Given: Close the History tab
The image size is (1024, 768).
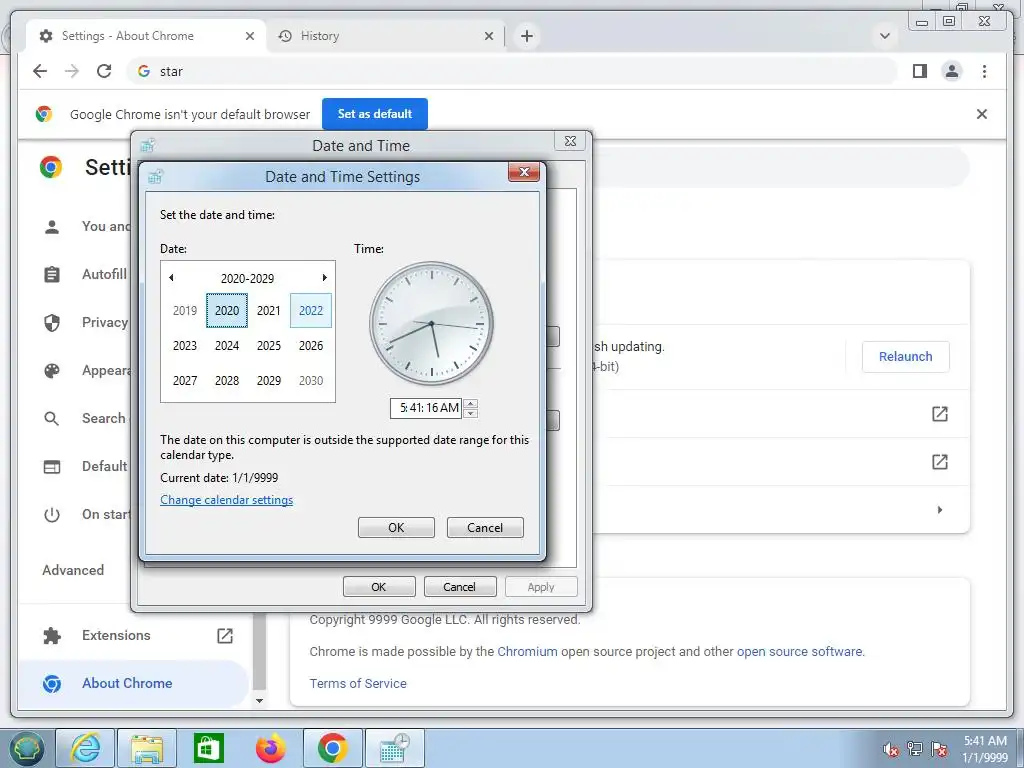Looking at the screenshot, I should click(x=488, y=36).
